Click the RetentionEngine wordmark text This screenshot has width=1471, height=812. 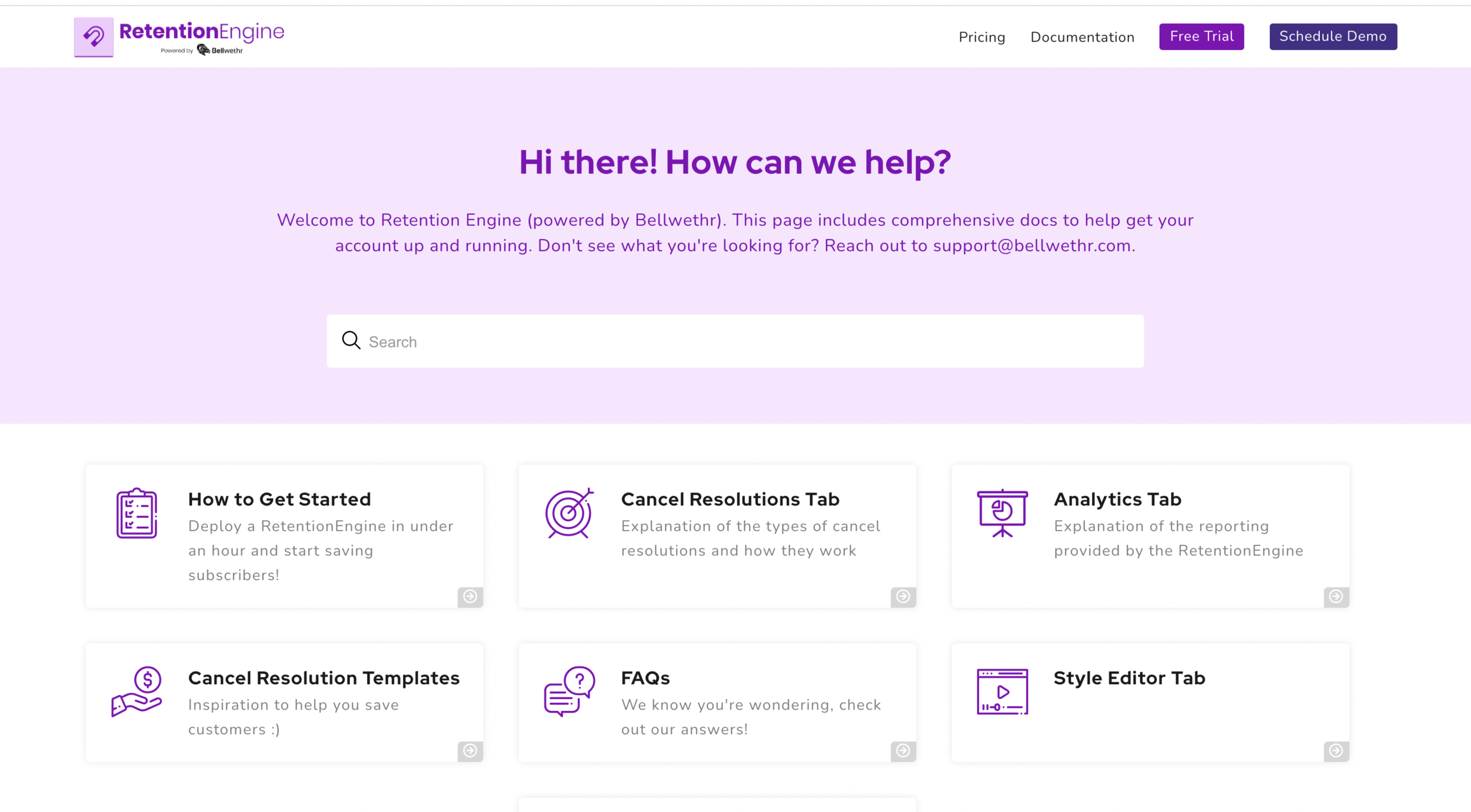[202, 32]
